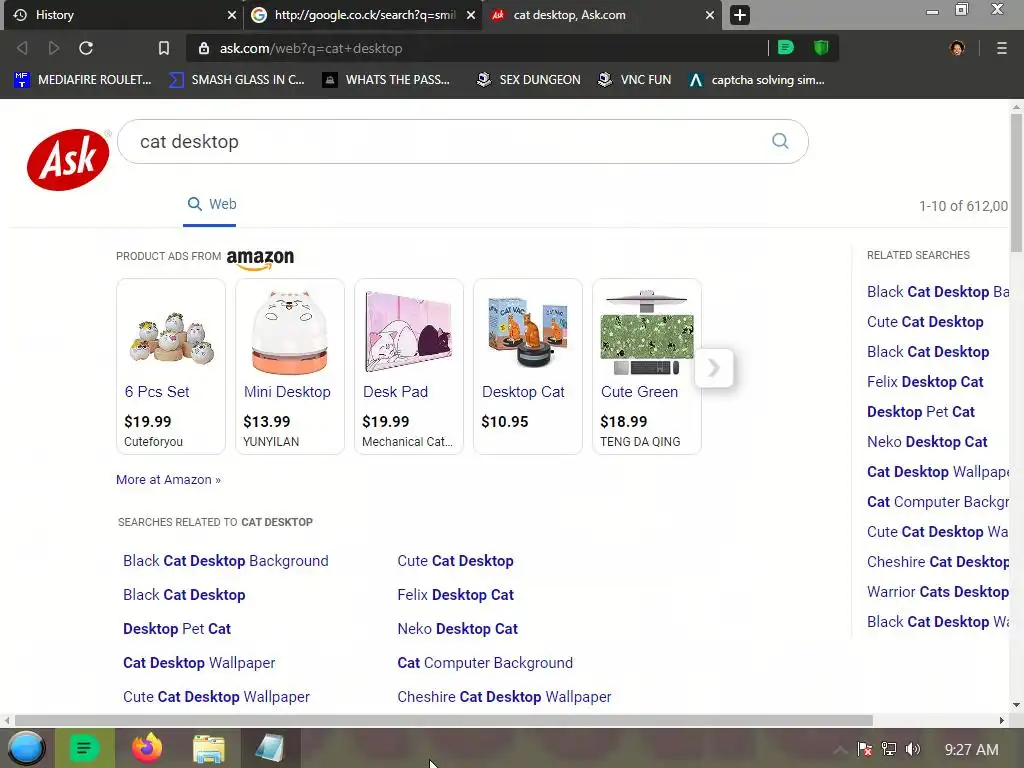Click the green reader note icon in address bar
The height and width of the screenshot is (768, 1024).
click(x=786, y=48)
